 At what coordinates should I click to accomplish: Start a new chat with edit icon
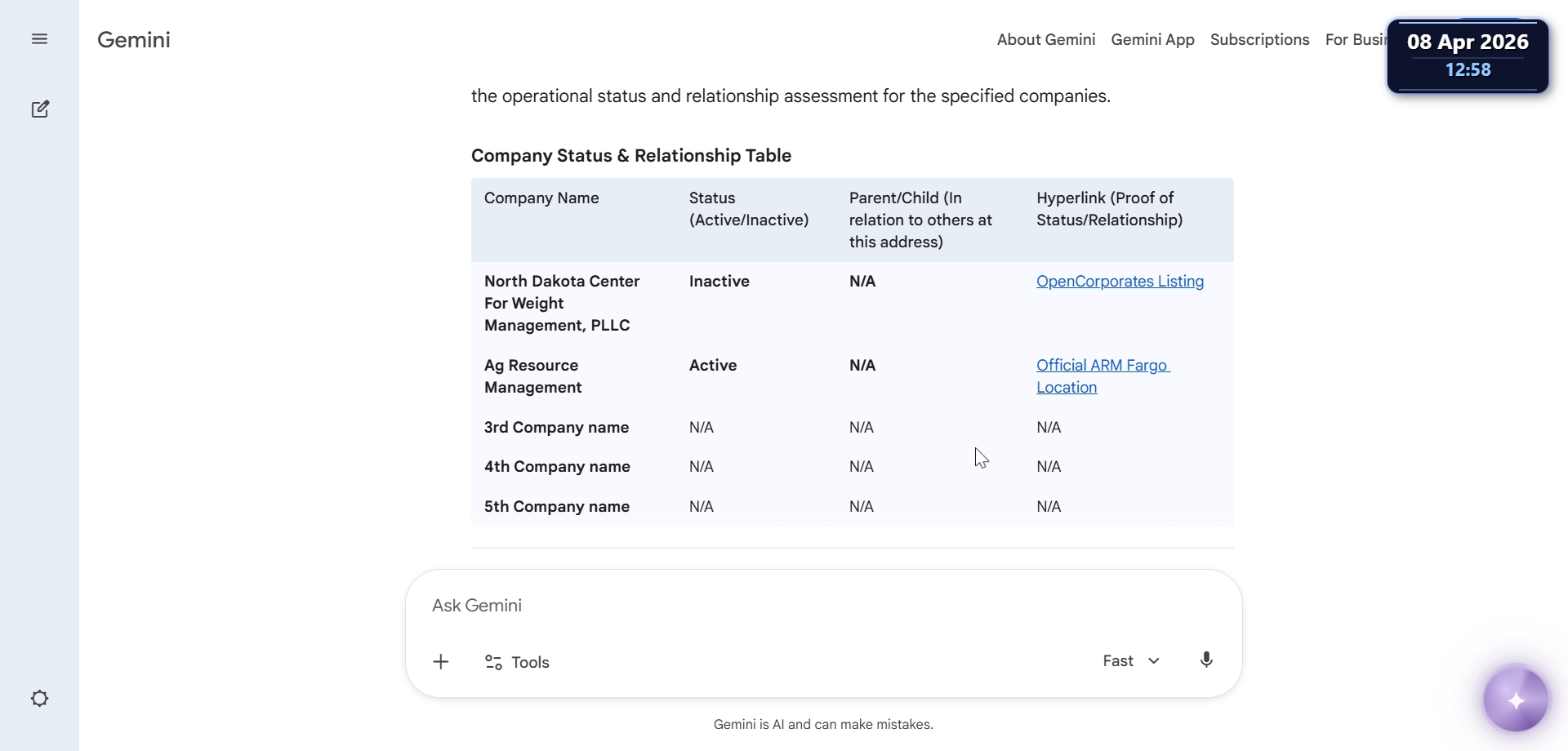click(40, 109)
